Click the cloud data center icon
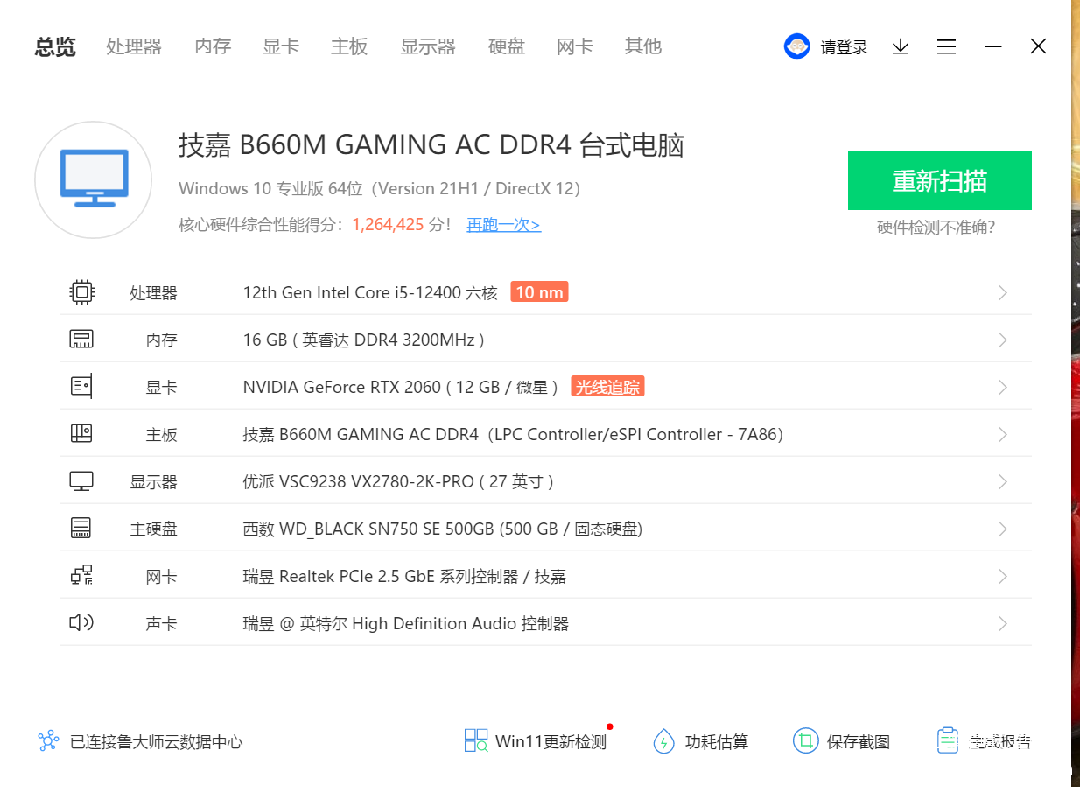The image size is (1080, 787). point(49,741)
